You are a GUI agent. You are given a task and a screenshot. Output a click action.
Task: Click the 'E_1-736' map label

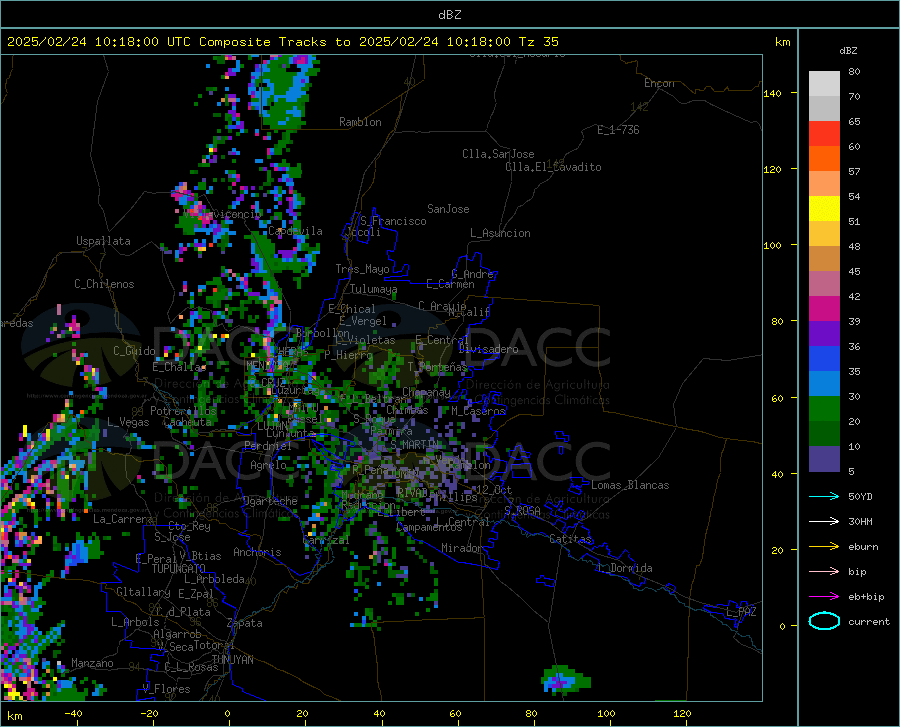(x=618, y=130)
